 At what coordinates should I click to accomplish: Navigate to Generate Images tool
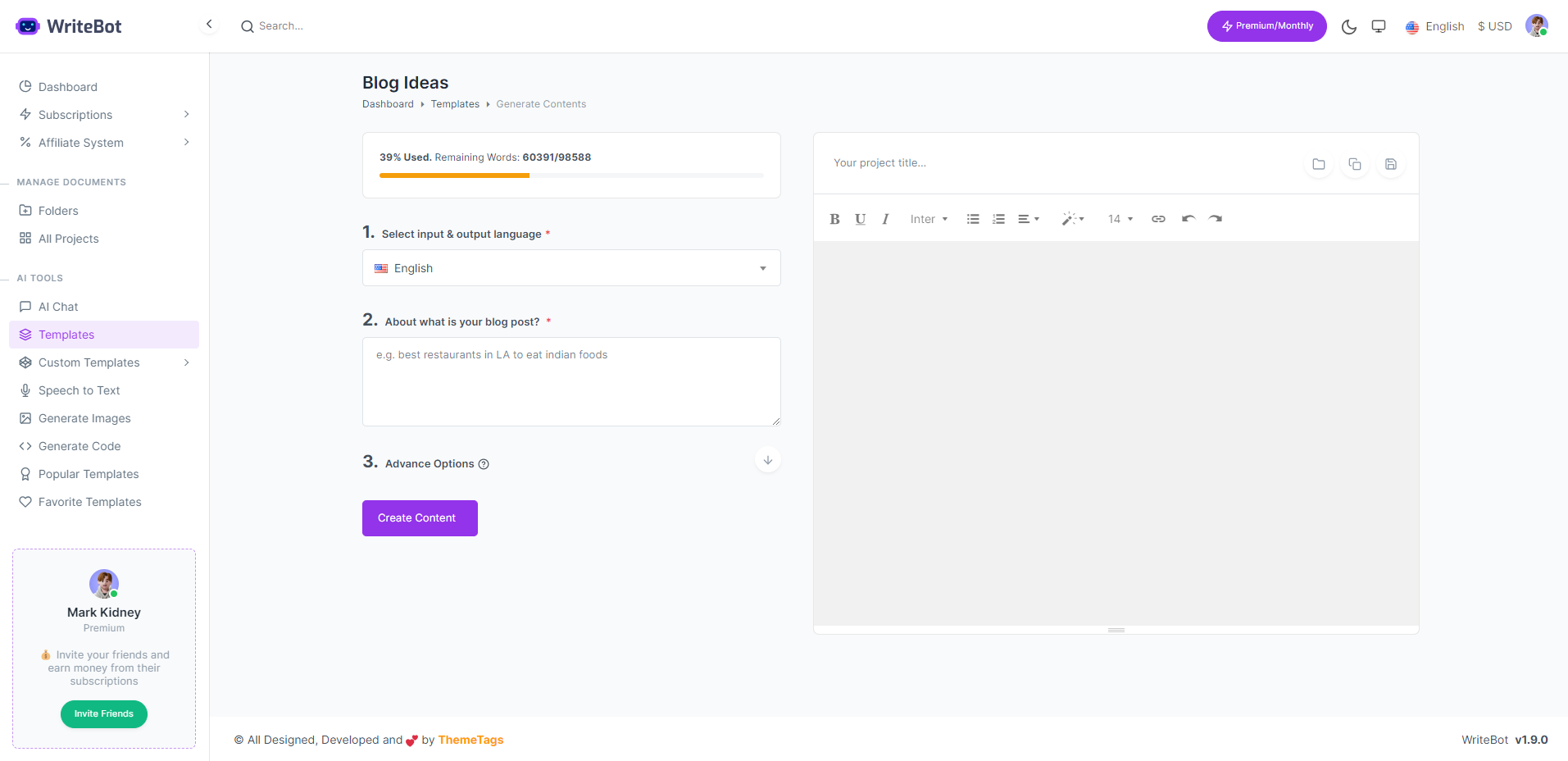click(x=84, y=418)
